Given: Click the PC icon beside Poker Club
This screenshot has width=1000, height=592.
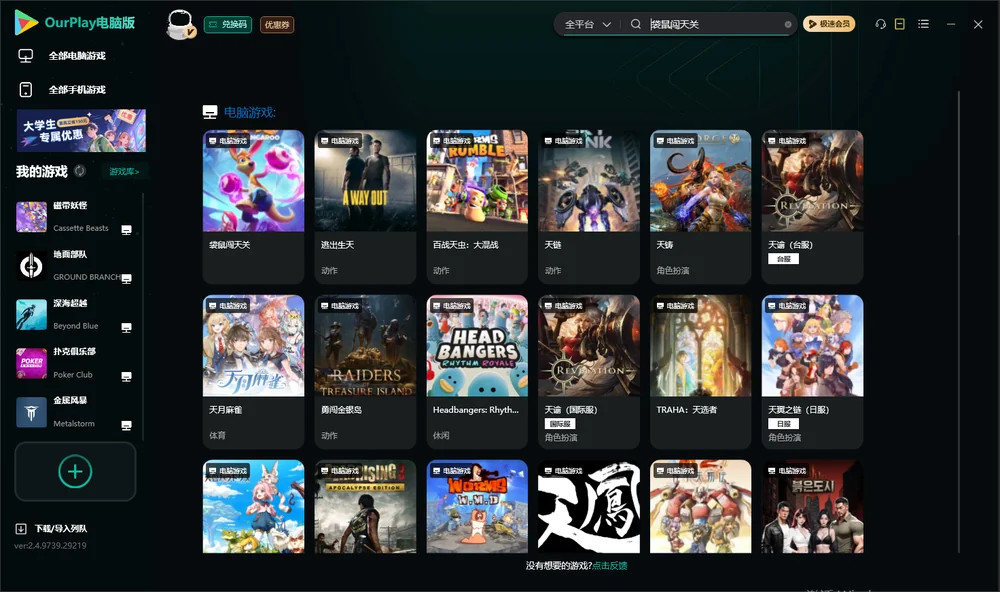Looking at the screenshot, I should pyautogui.click(x=126, y=377).
